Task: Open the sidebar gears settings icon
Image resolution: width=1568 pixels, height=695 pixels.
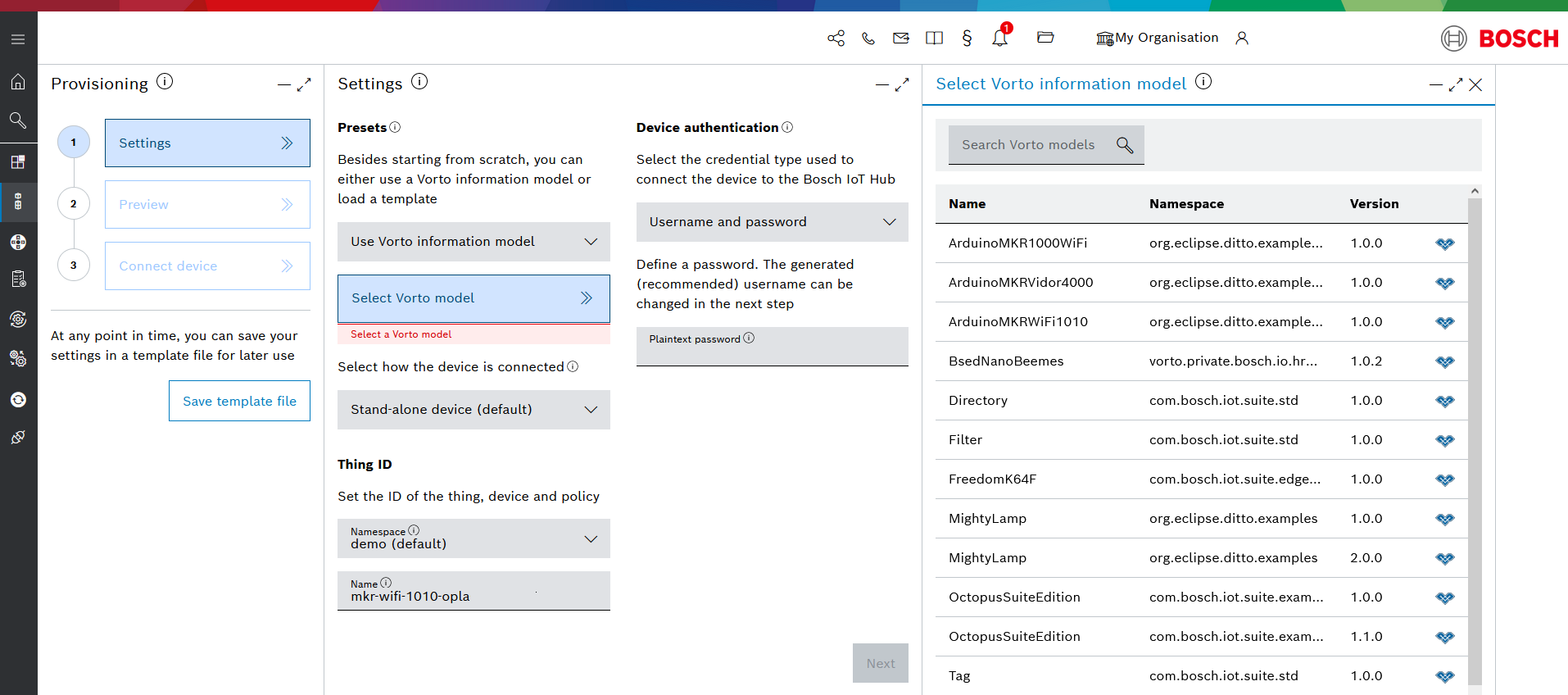Action: (18, 358)
